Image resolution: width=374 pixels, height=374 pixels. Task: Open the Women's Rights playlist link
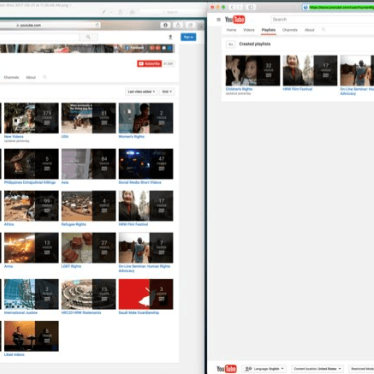[131, 137]
